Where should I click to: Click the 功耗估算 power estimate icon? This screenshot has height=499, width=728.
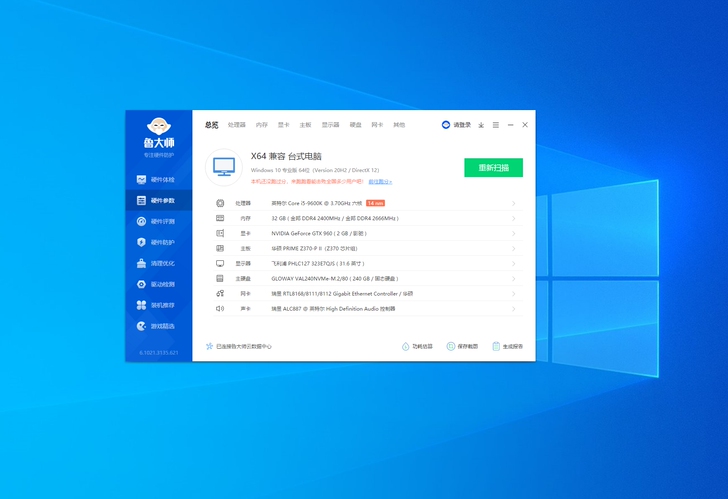point(405,346)
